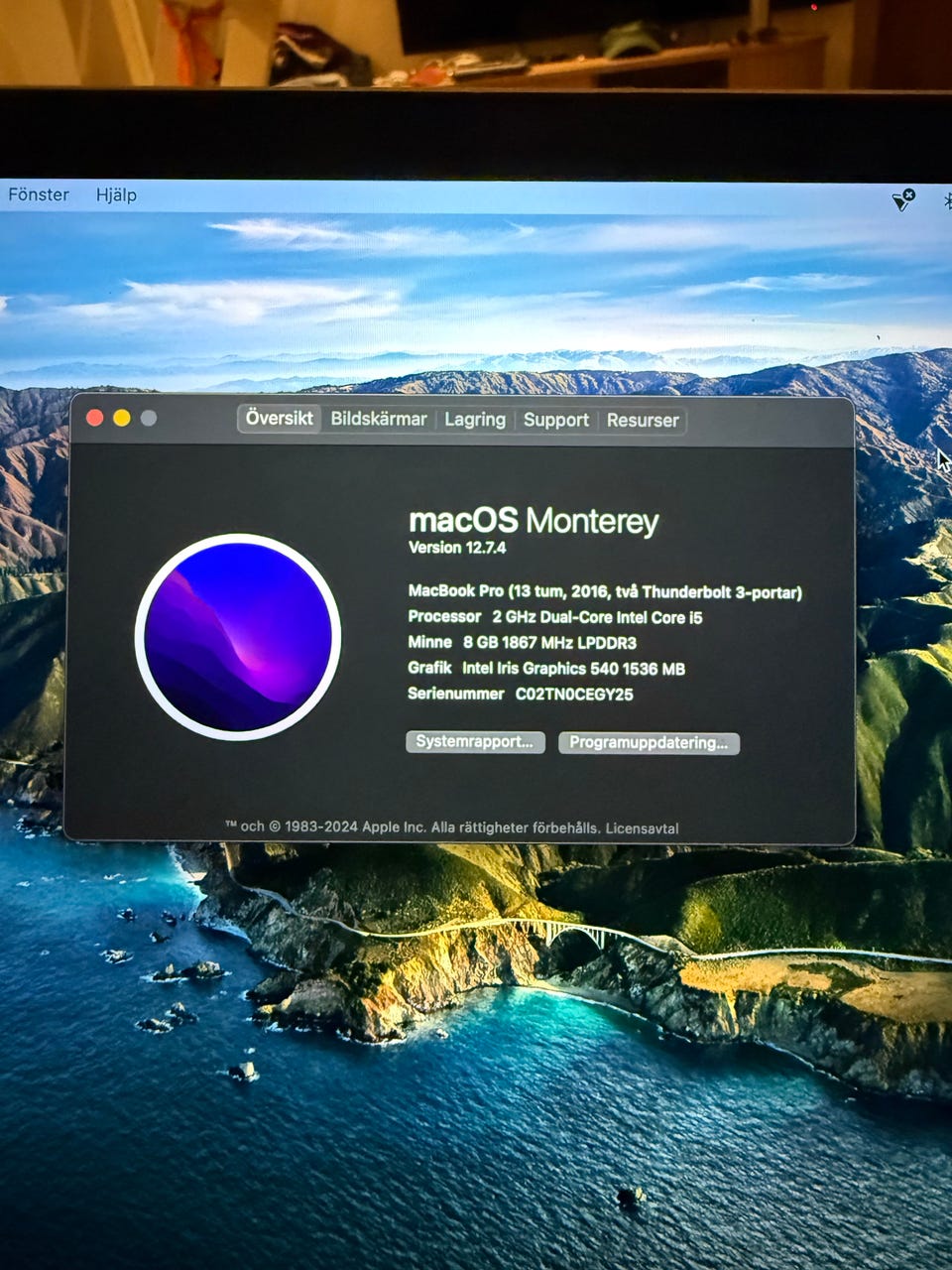952x1270 pixels.
Task: Click the macOS Monterey logo icon
Action: tap(238, 637)
